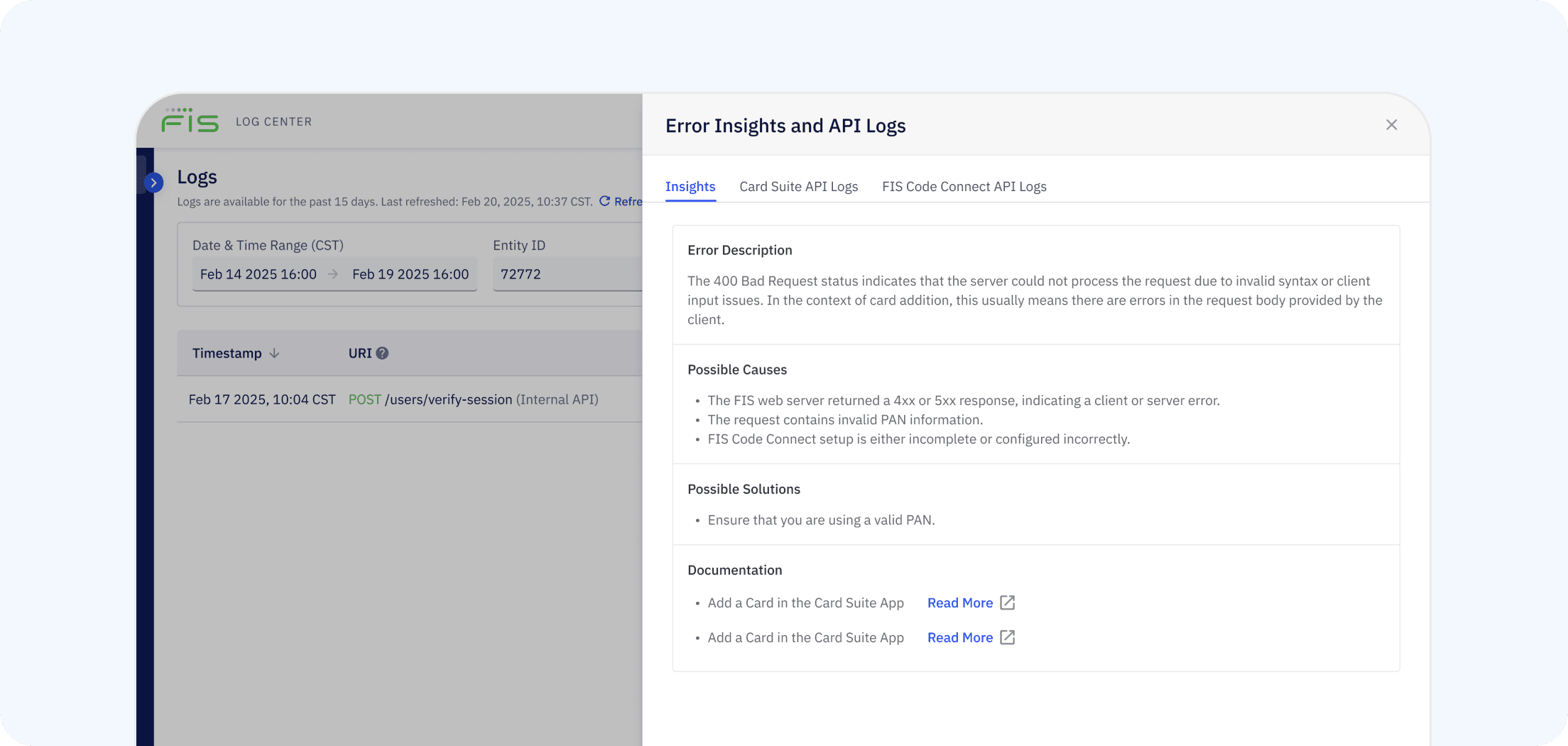Click the LOG CENTER header label
This screenshot has width=1568, height=746.
tap(273, 121)
